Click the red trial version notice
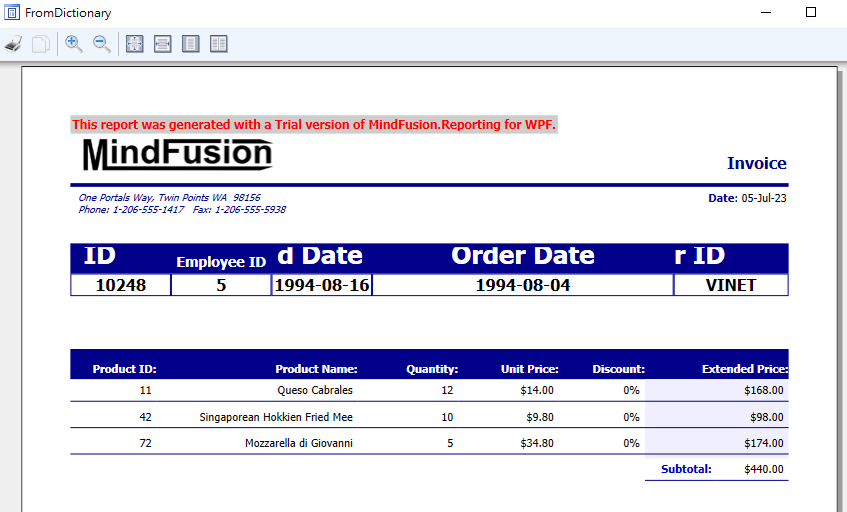The height and width of the screenshot is (512, 847). coord(314,125)
